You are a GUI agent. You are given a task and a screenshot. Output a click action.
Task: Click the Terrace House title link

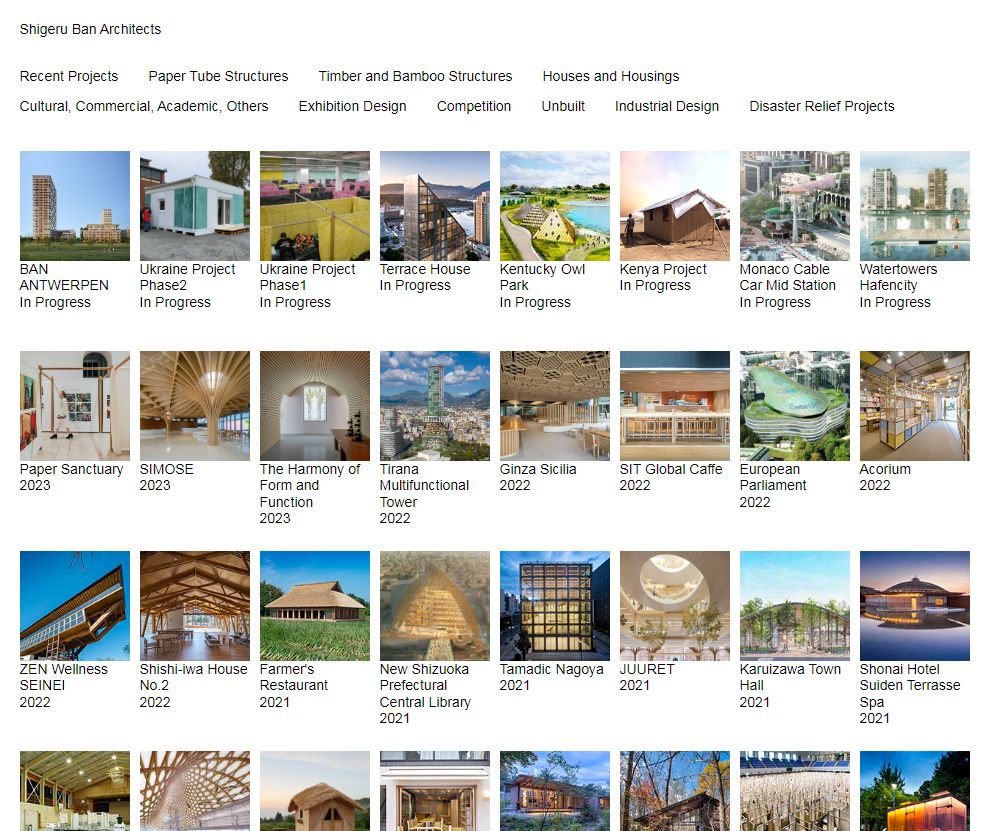(x=425, y=269)
